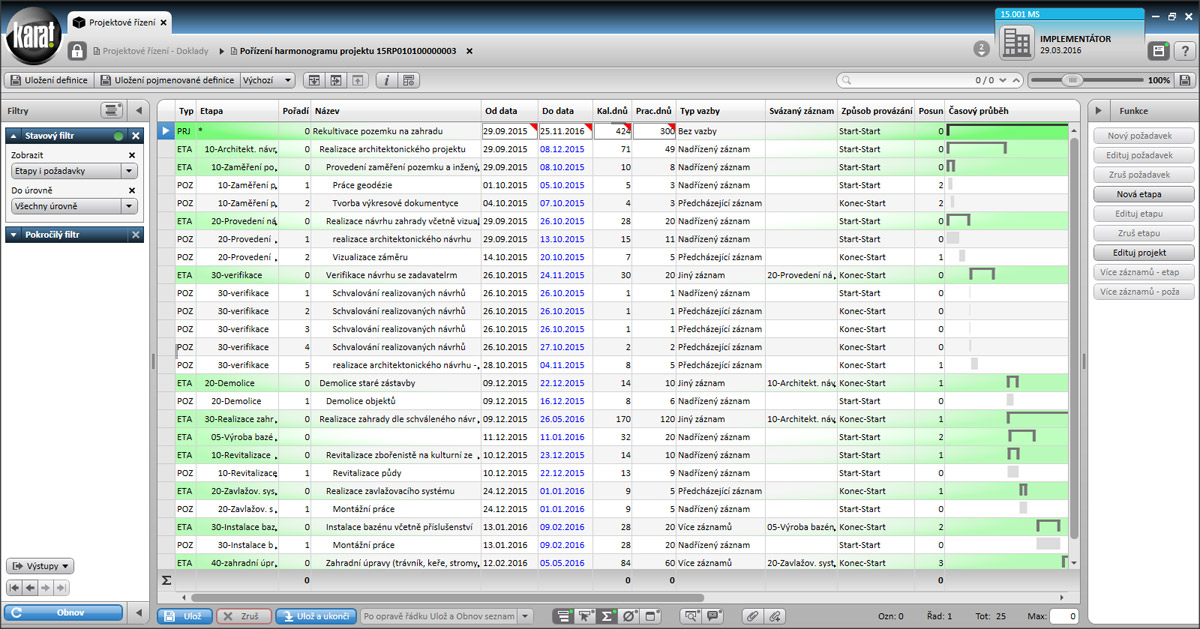
Task: Click the filter panel options icon
Action: pos(112,110)
